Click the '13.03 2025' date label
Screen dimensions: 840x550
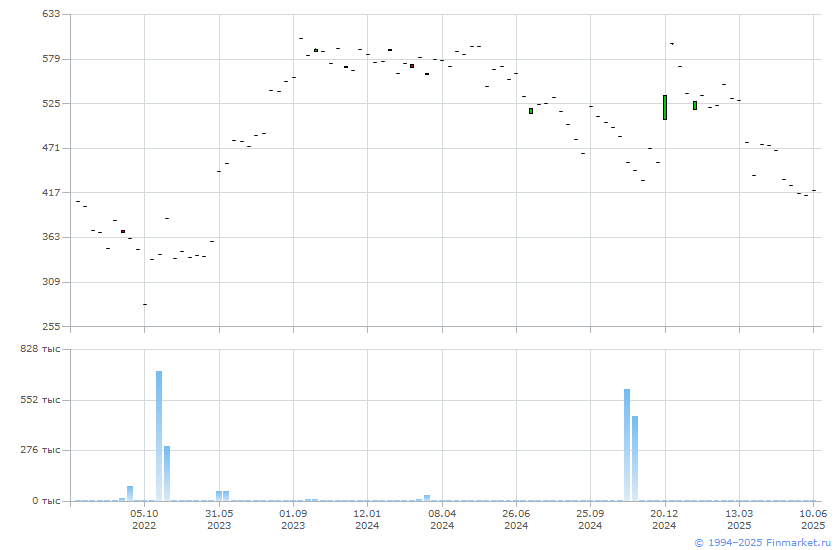(739, 519)
